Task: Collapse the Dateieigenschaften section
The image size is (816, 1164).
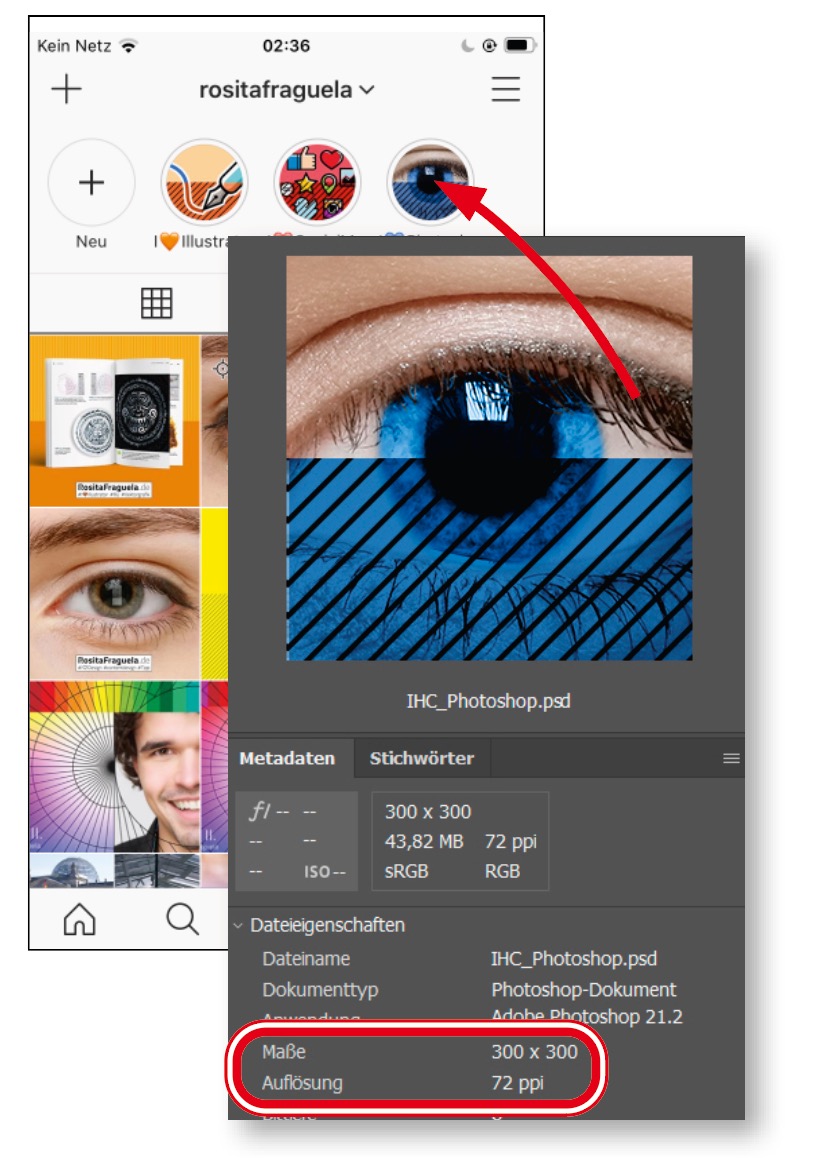Action: click(x=238, y=926)
